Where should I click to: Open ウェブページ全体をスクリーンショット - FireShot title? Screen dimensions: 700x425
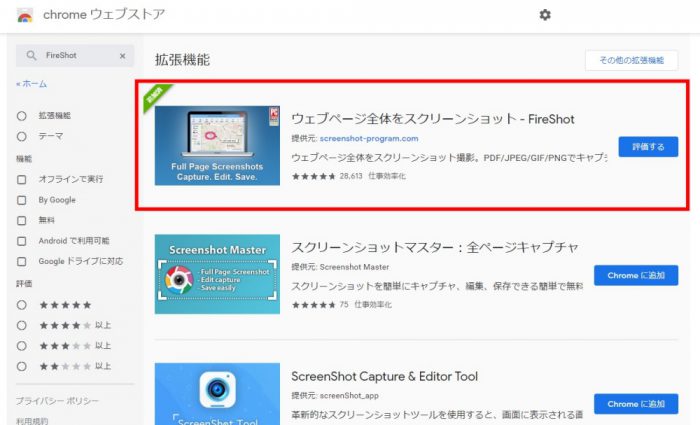point(433,119)
